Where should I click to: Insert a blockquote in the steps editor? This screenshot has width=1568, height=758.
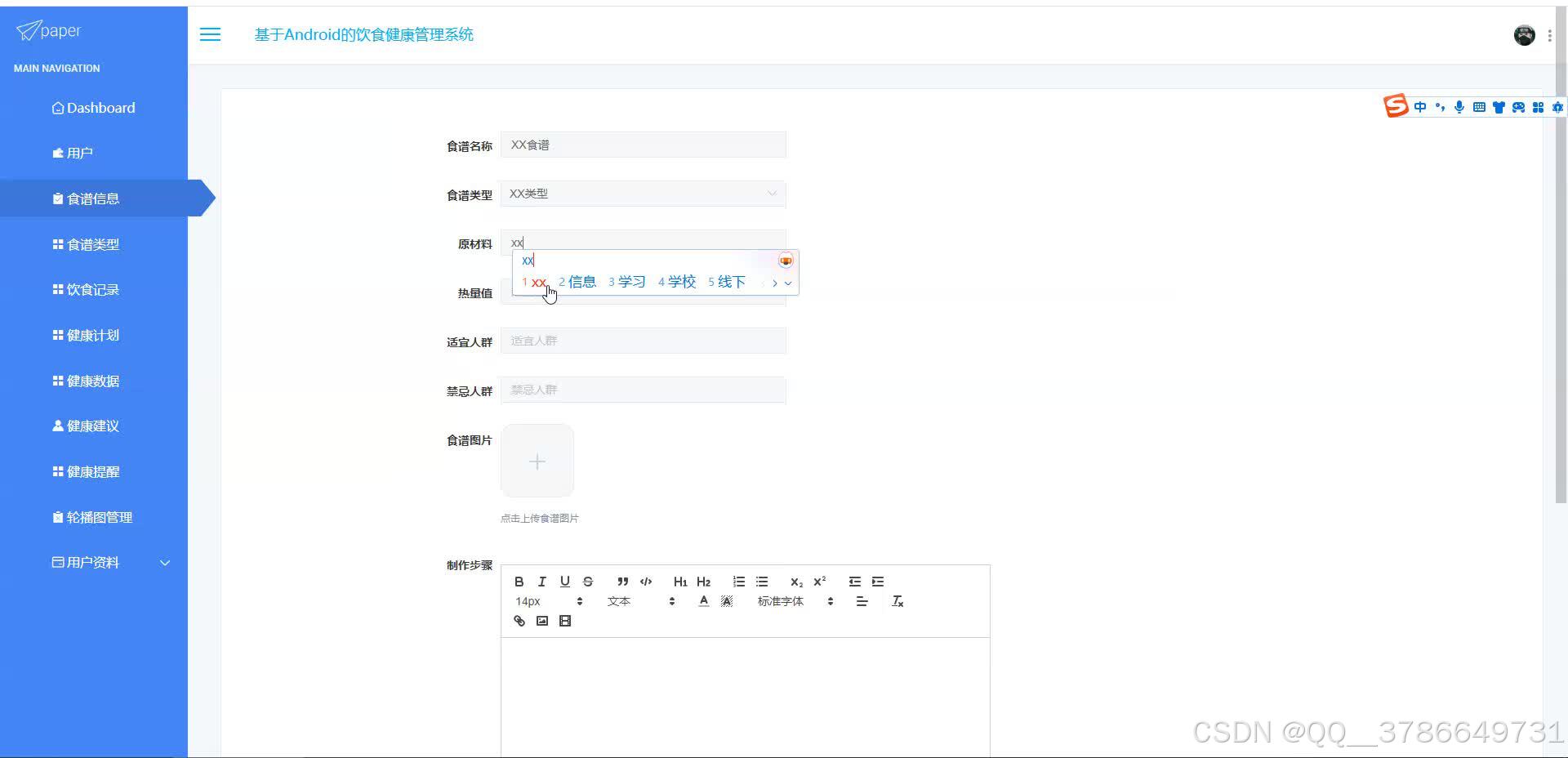[622, 582]
